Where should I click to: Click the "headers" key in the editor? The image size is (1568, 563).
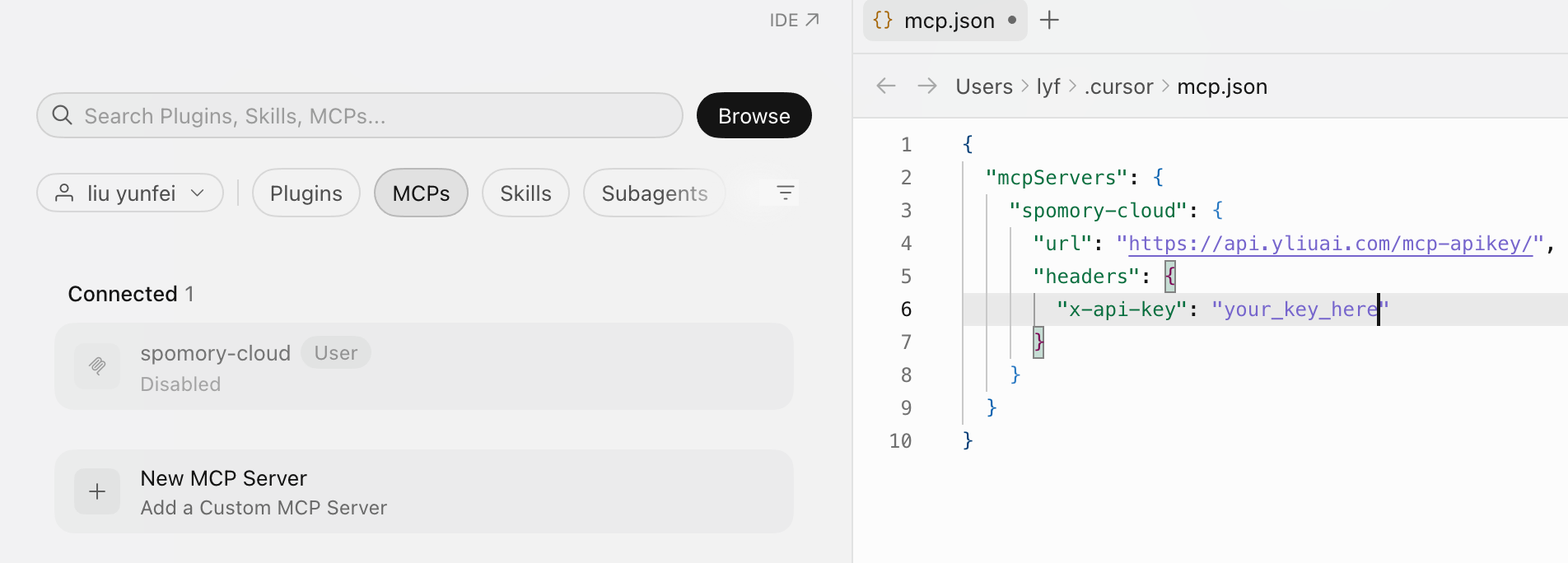pos(1086,277)
